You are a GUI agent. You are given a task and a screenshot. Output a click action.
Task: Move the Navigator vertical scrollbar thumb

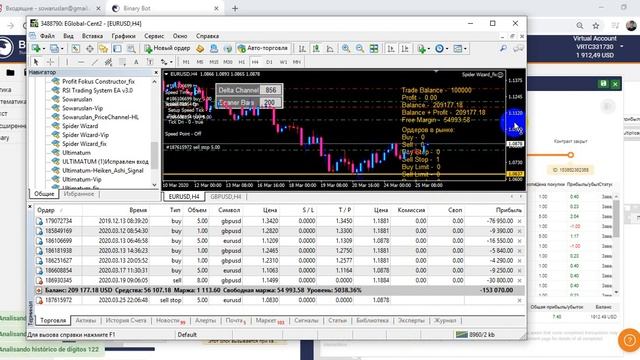click(154, 155)
